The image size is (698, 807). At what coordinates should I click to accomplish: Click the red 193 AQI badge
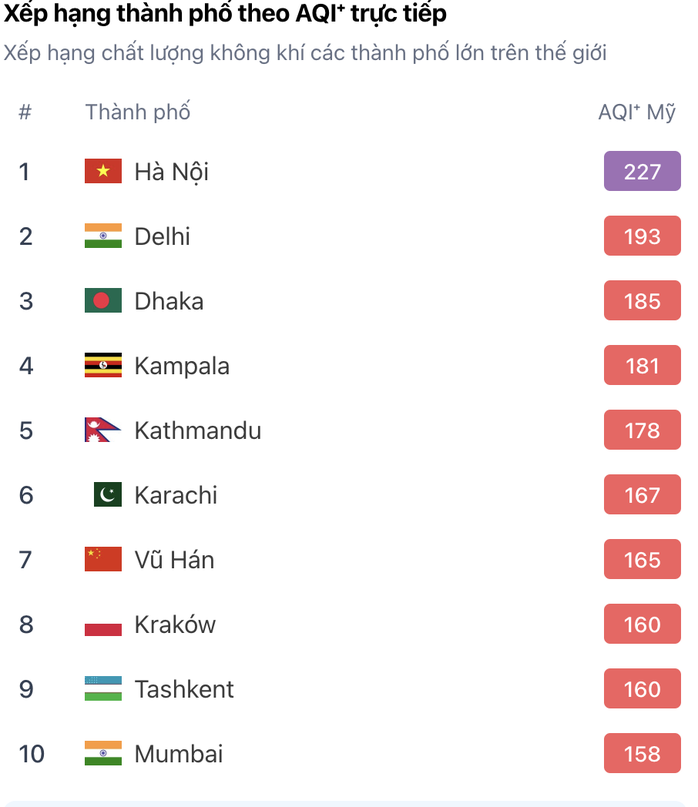tap(642, 236)
